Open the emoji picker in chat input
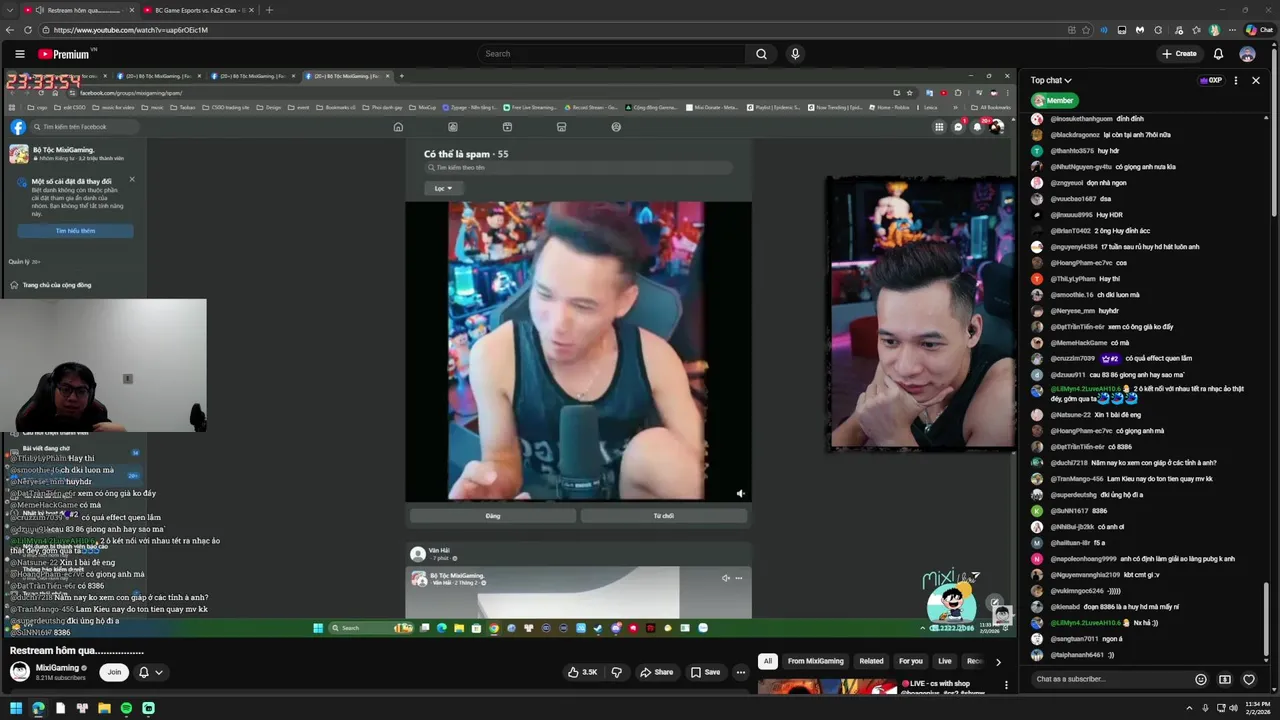1280x720 pixels. [1201, 679]
